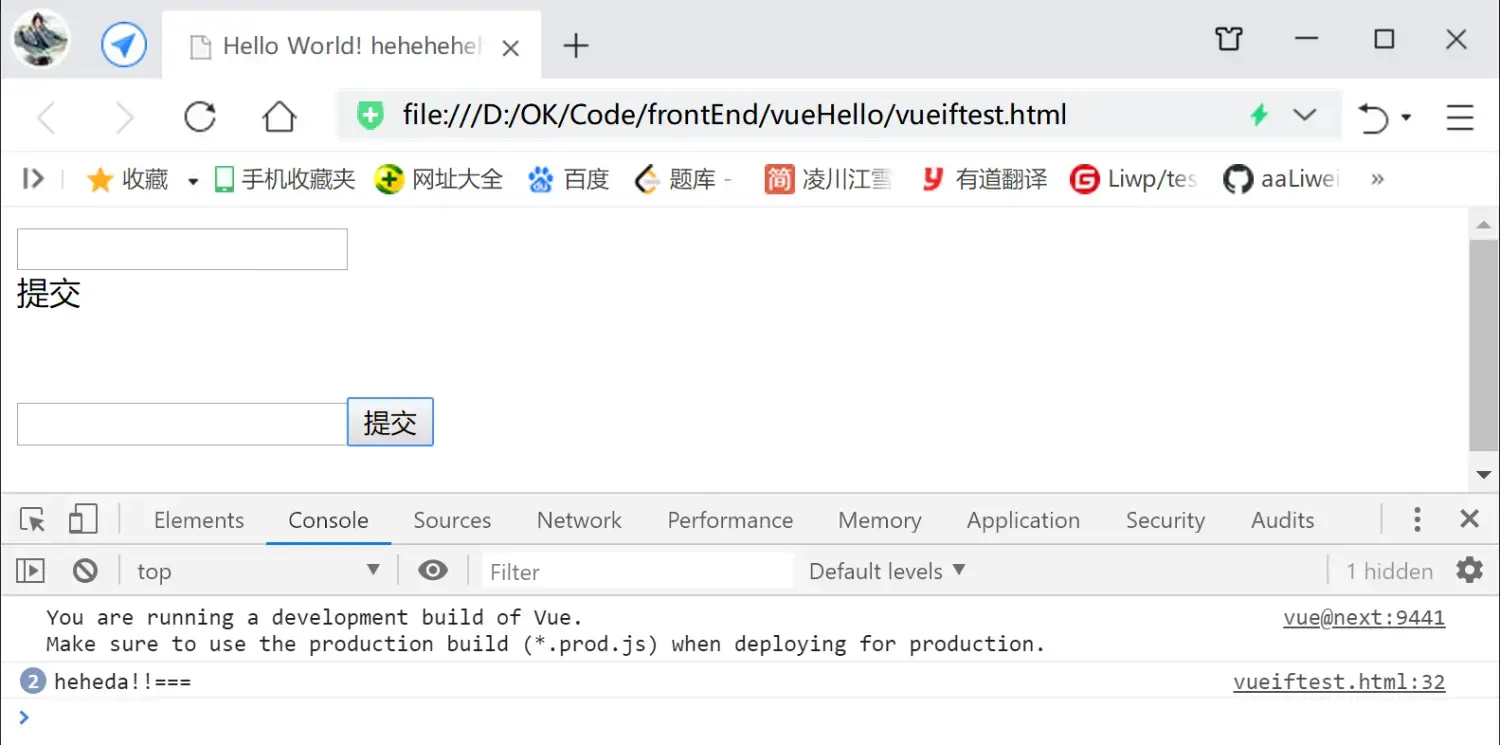Open 有道翻译 bookmark
1500x745 pixels.
tap(983, 180)
